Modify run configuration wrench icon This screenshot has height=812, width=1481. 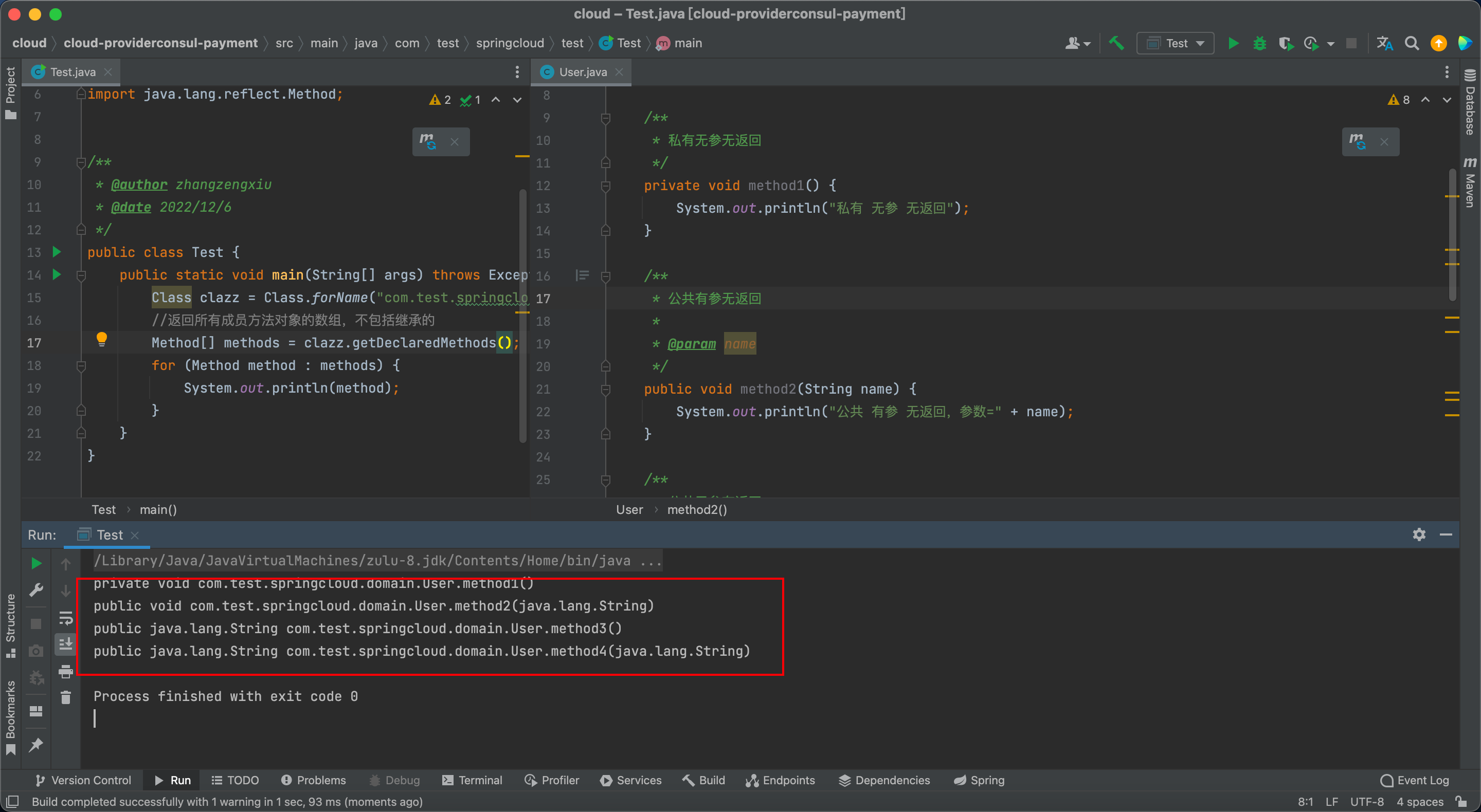35,590
